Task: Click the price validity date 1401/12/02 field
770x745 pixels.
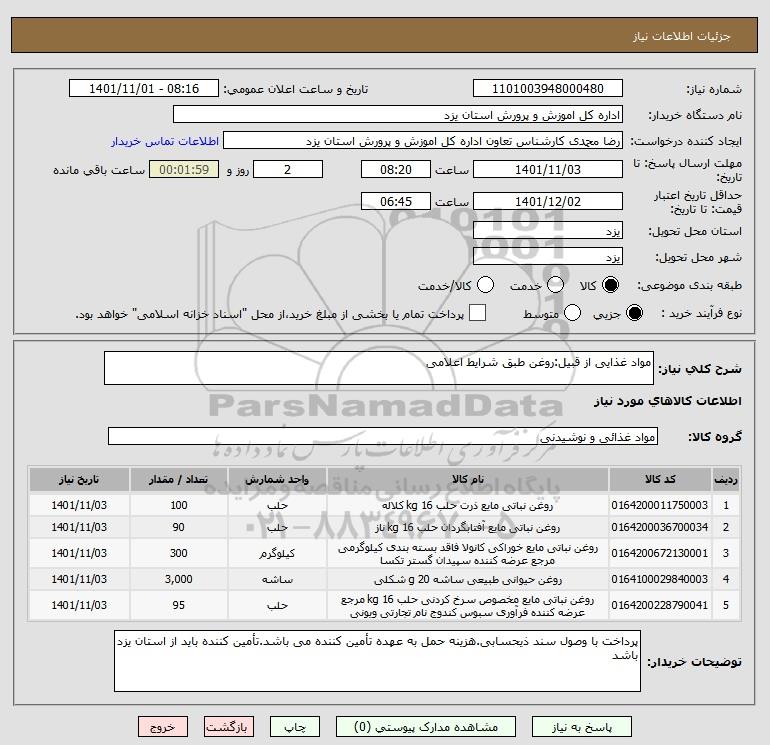Action: (x=548, y=201)
